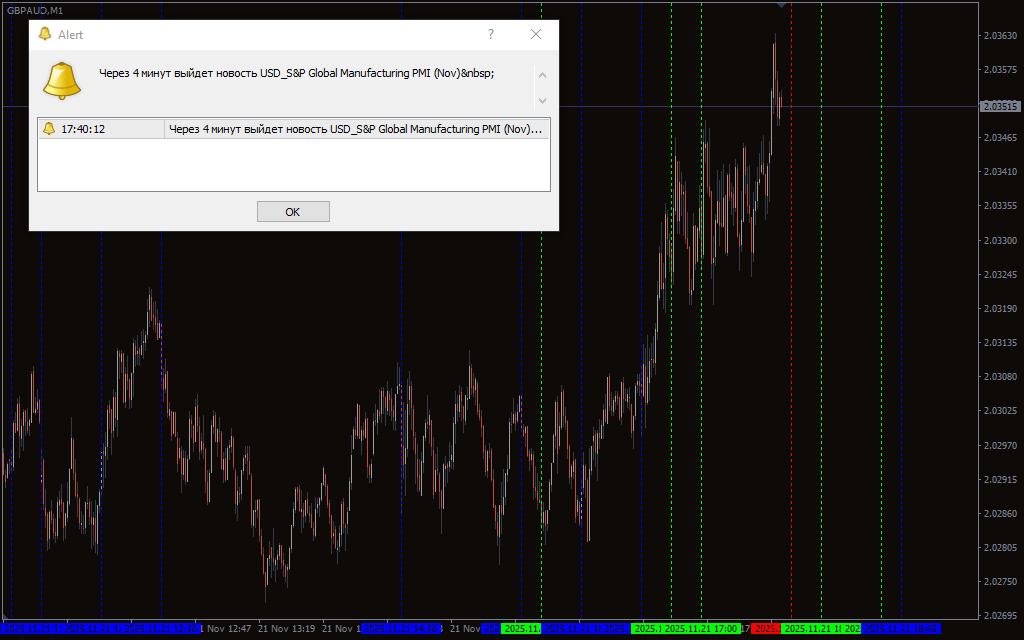Click the bell icon beside 17:40:12

tap(49, 129)
